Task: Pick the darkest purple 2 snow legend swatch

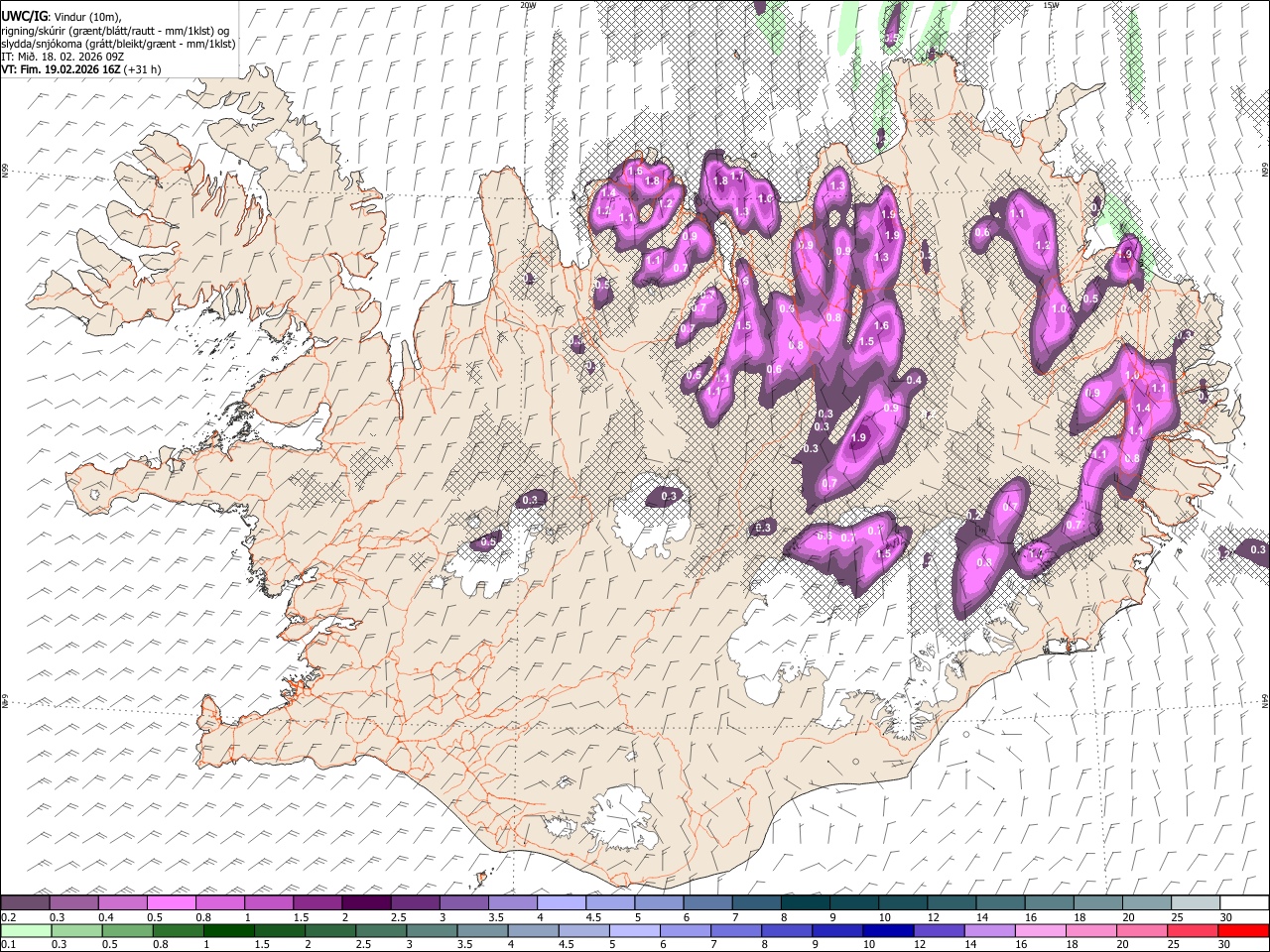Action: tap(366, 903)
